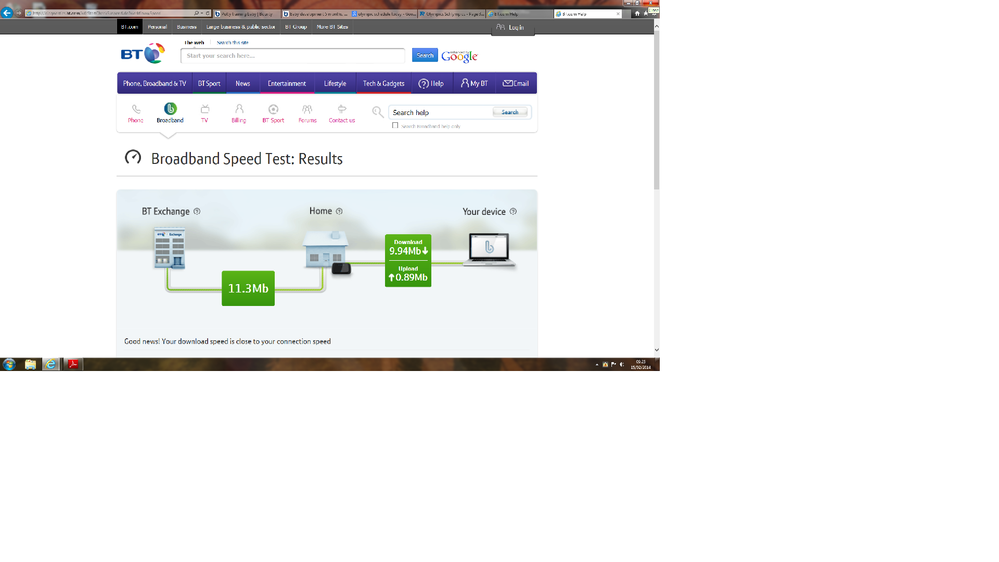The height and width of the screenshot is (562, 999).
Task: Tick the search broadband help only checkbox
Action: pyautogui.click(x=395, y=126)
